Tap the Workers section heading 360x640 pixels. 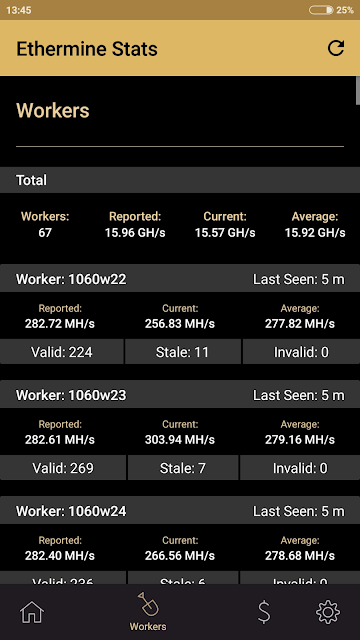[x=53, y=110]
